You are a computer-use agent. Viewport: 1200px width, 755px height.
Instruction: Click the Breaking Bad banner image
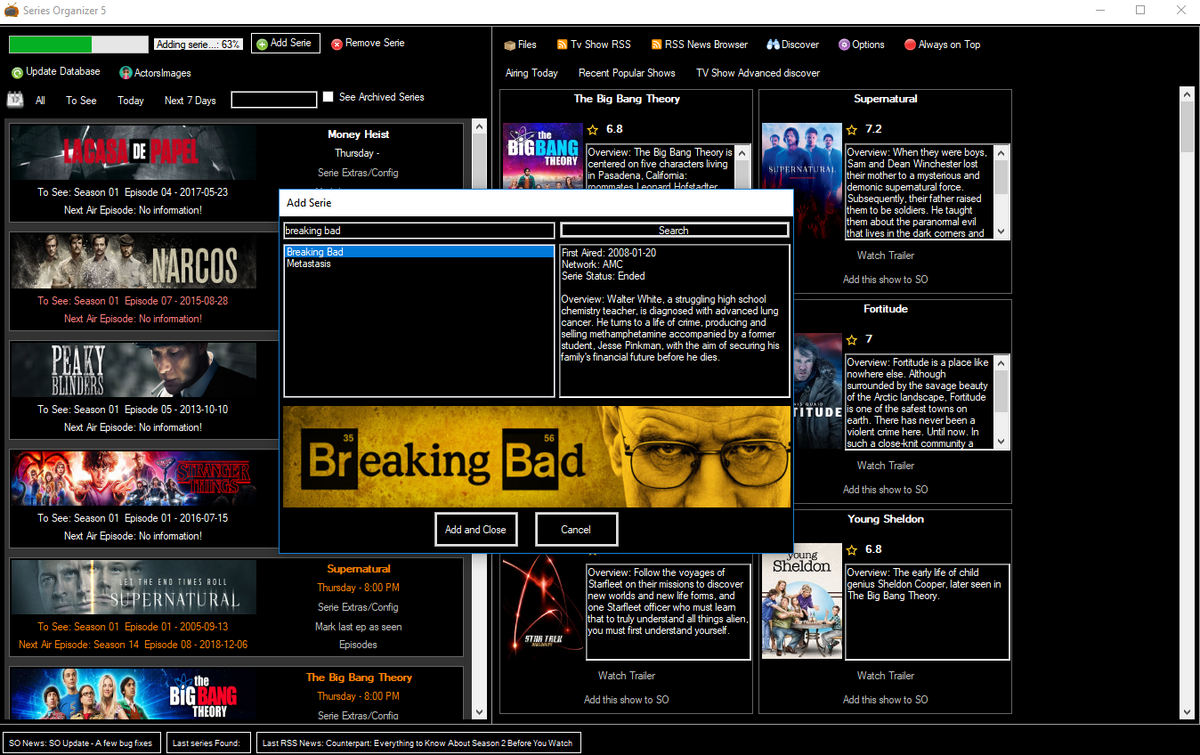(536, 456)
